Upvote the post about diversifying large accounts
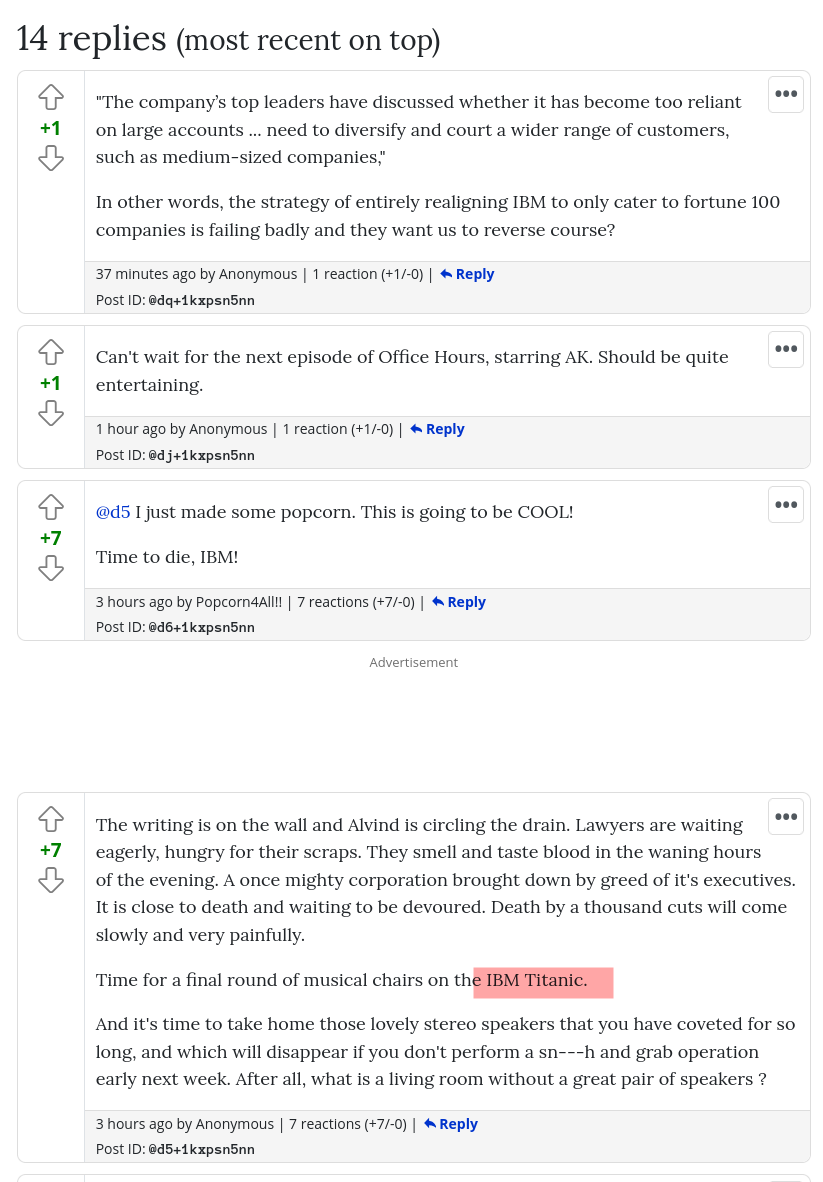 tap(50, 97)
